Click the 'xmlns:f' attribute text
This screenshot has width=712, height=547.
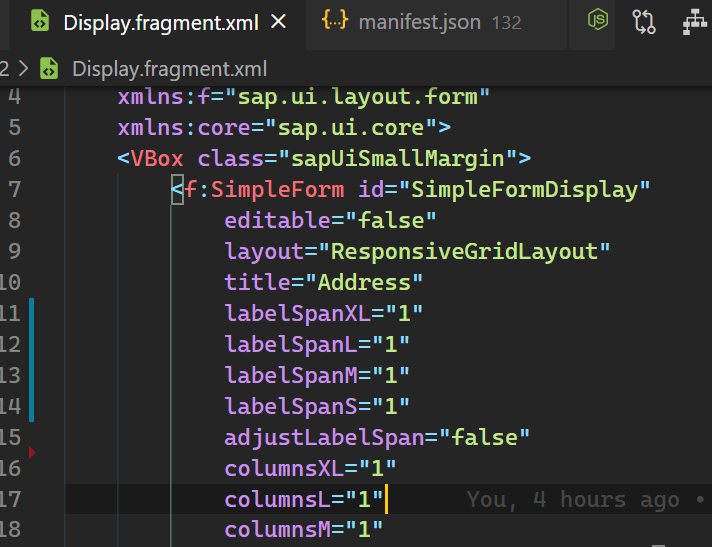point(164,97)
